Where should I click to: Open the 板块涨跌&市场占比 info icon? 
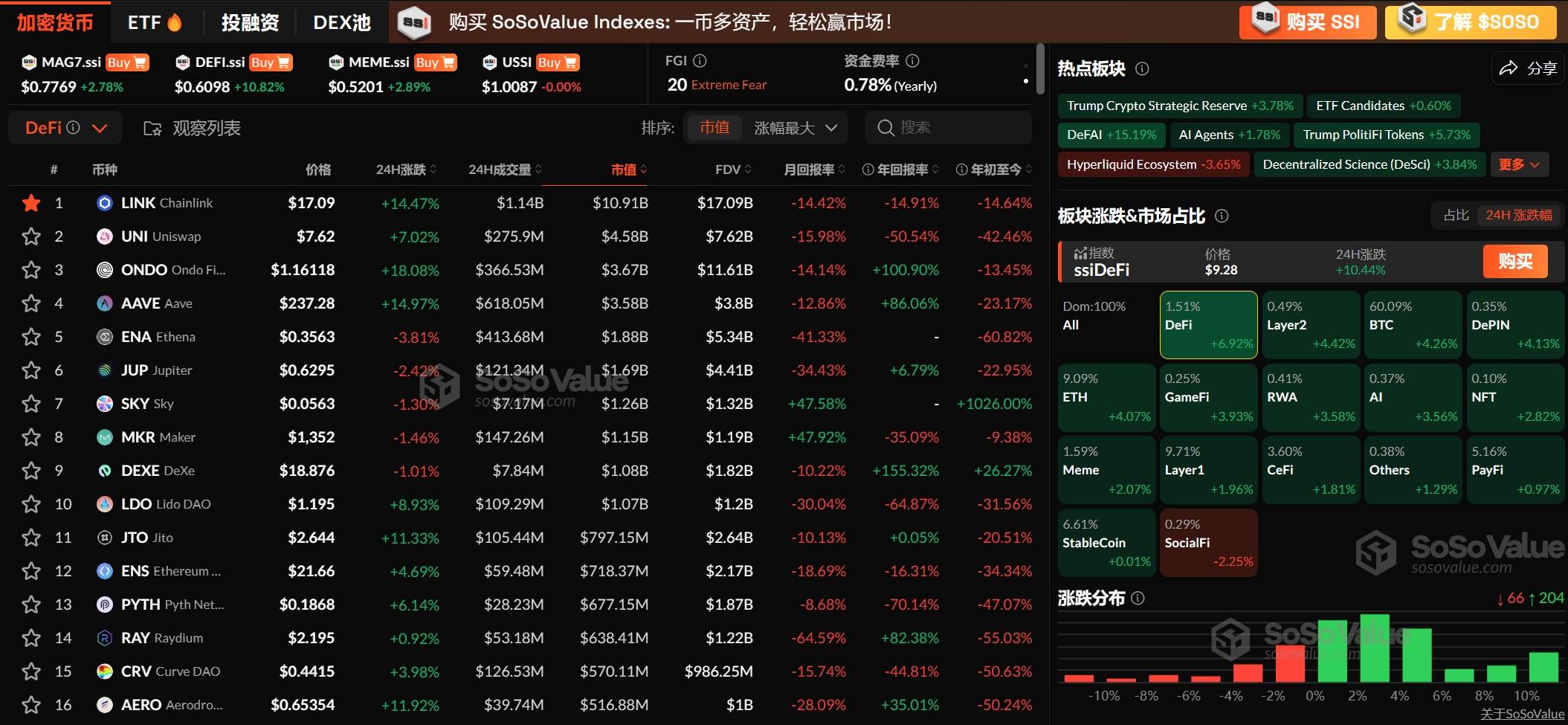(1222, 216)
